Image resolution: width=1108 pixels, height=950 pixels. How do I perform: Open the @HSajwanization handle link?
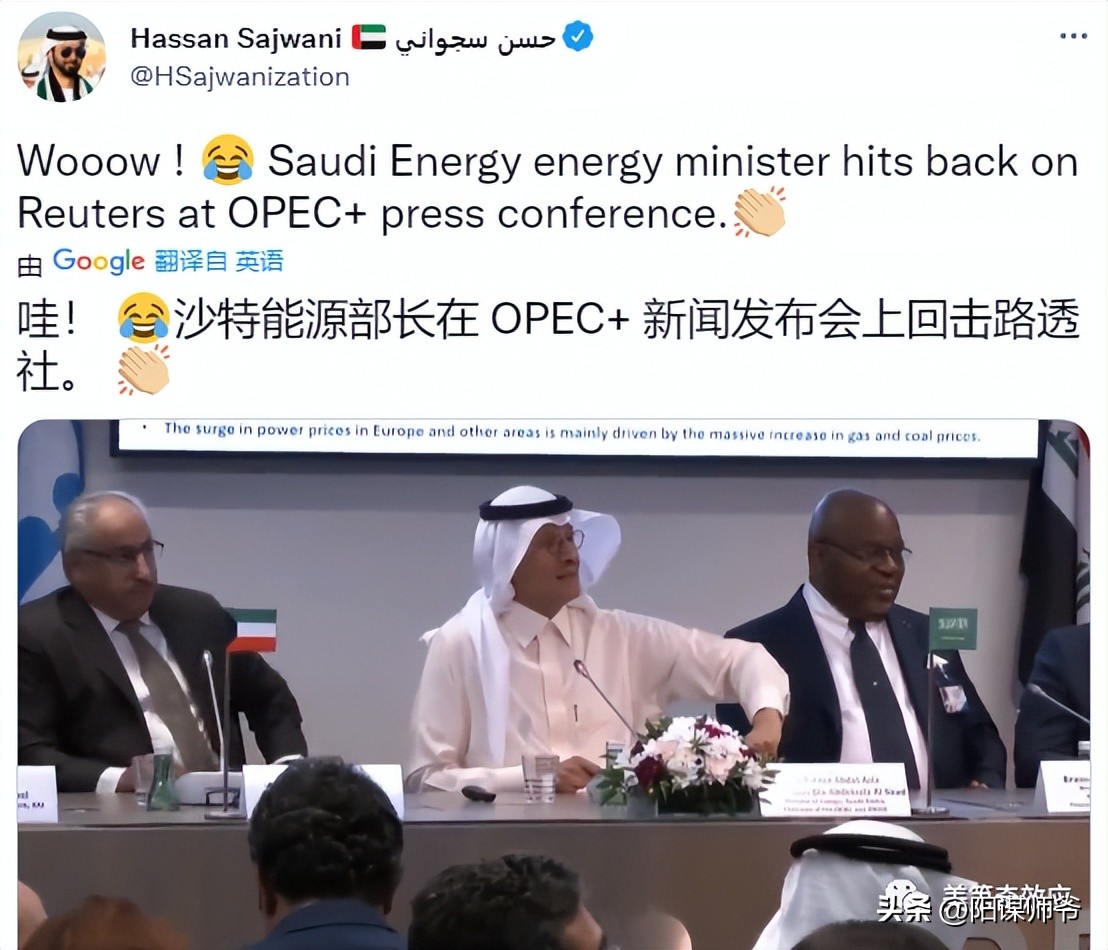click(240, 76)
